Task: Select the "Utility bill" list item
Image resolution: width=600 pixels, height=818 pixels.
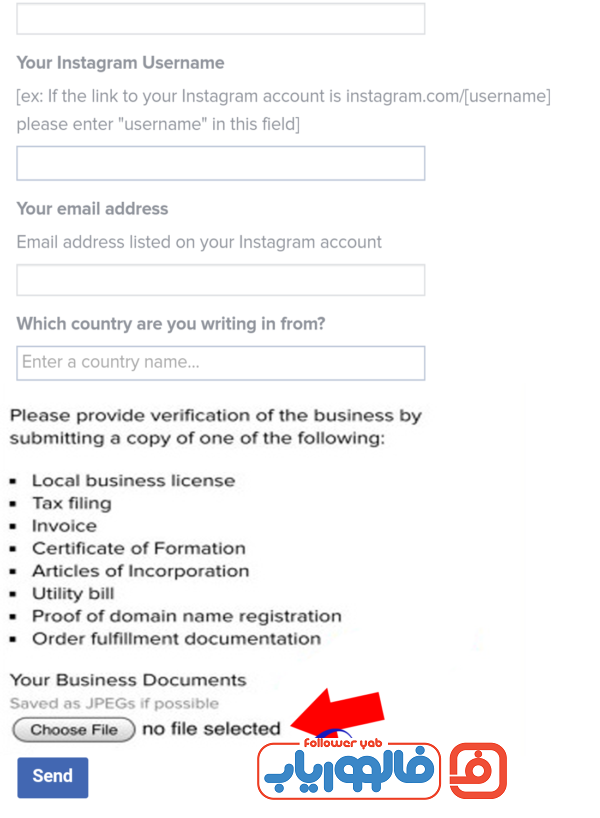Action: pos(73,594)
